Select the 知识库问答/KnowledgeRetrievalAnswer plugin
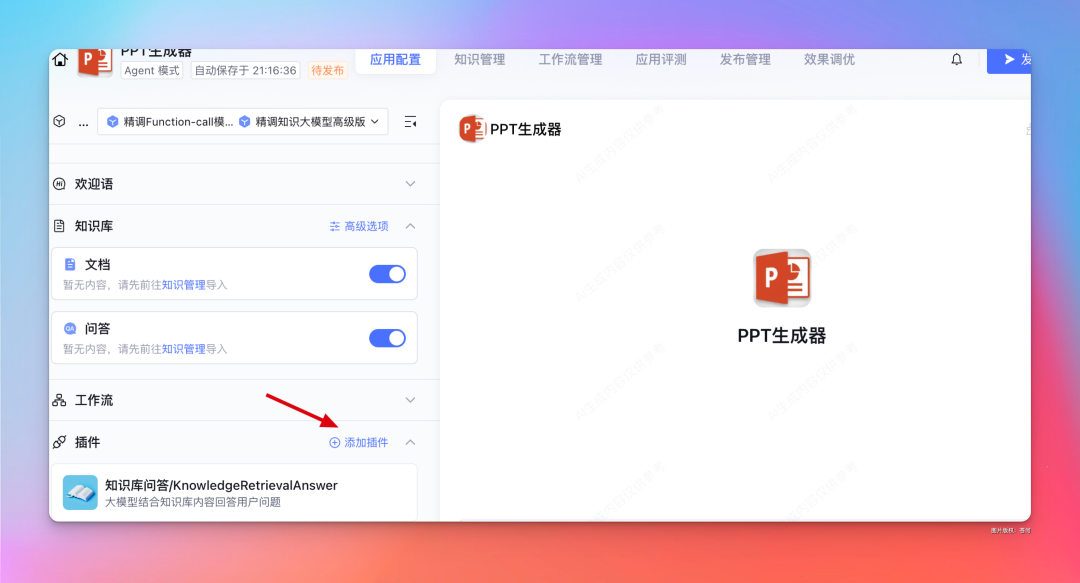The width and height of the screenshot is (1080, 583). click(x=234, y=493)
